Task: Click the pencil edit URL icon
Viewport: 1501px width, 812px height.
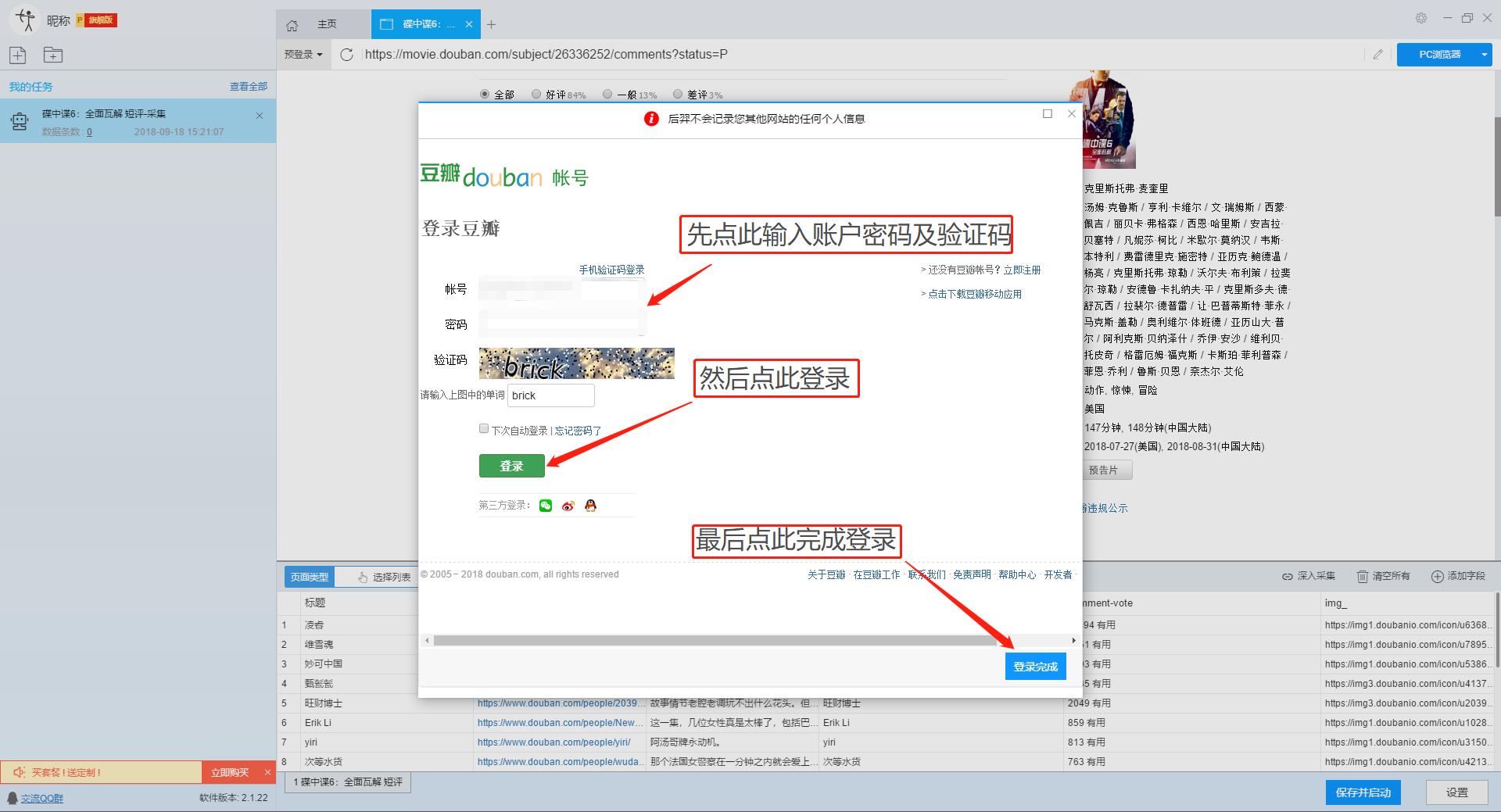Action: point(1377,54)
